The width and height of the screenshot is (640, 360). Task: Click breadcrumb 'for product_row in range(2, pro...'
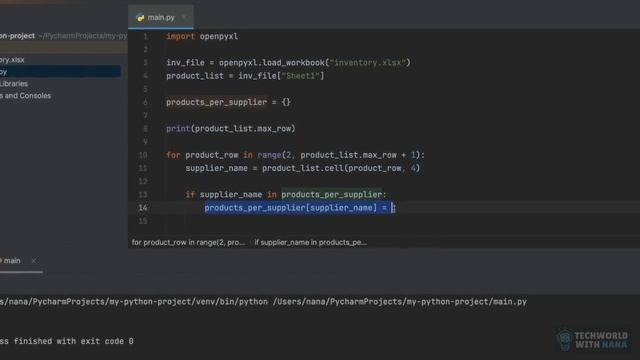pos(188,242)
